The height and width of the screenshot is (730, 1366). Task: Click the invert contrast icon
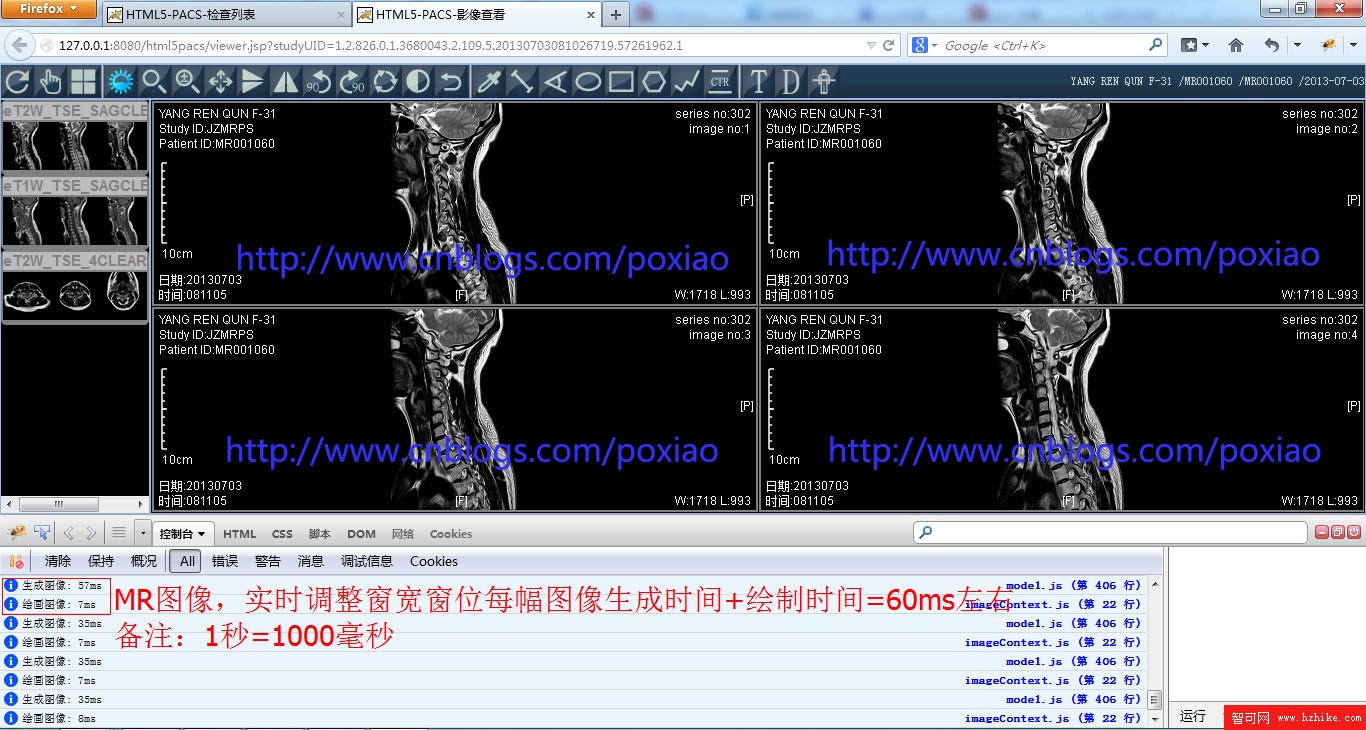point(418,82)
